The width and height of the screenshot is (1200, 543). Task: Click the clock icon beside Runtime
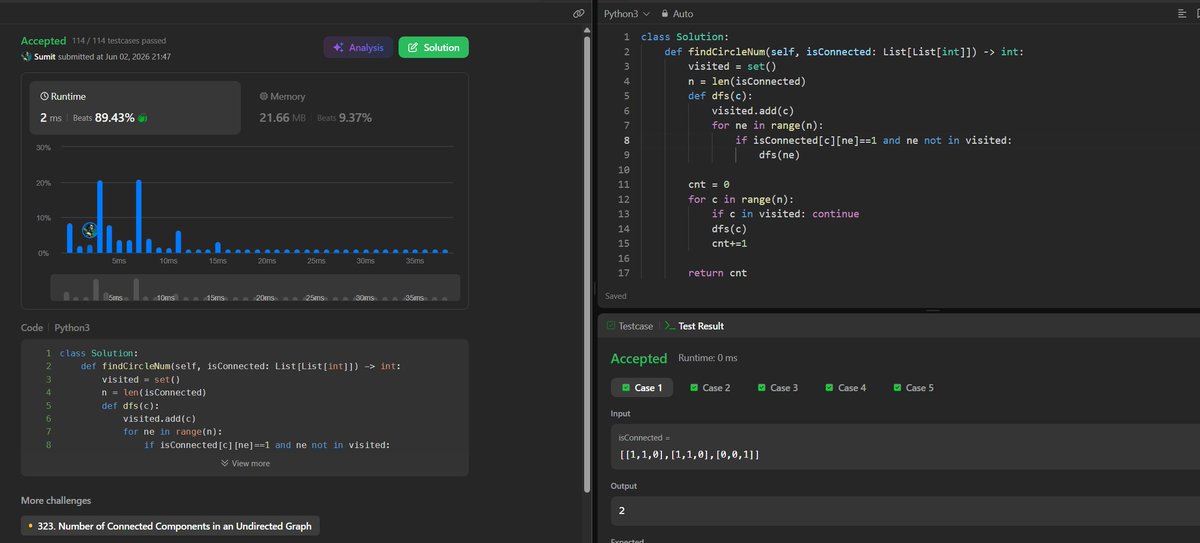click(x=44, y=96)
